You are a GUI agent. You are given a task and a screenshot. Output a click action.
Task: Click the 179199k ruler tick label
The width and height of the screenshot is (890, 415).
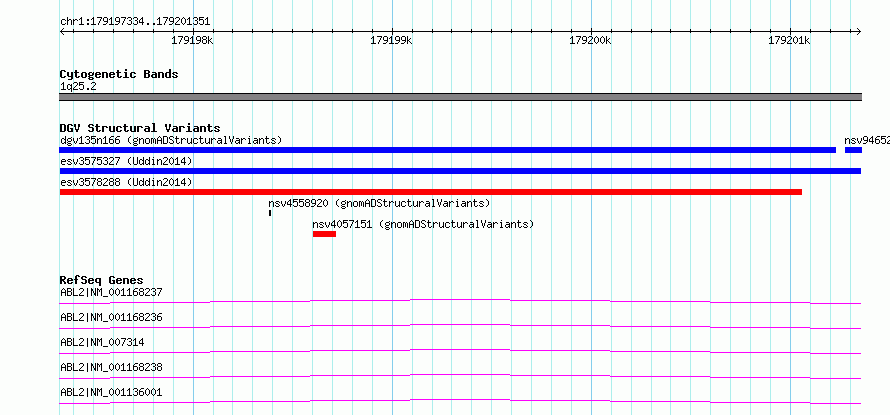[391, 40]
